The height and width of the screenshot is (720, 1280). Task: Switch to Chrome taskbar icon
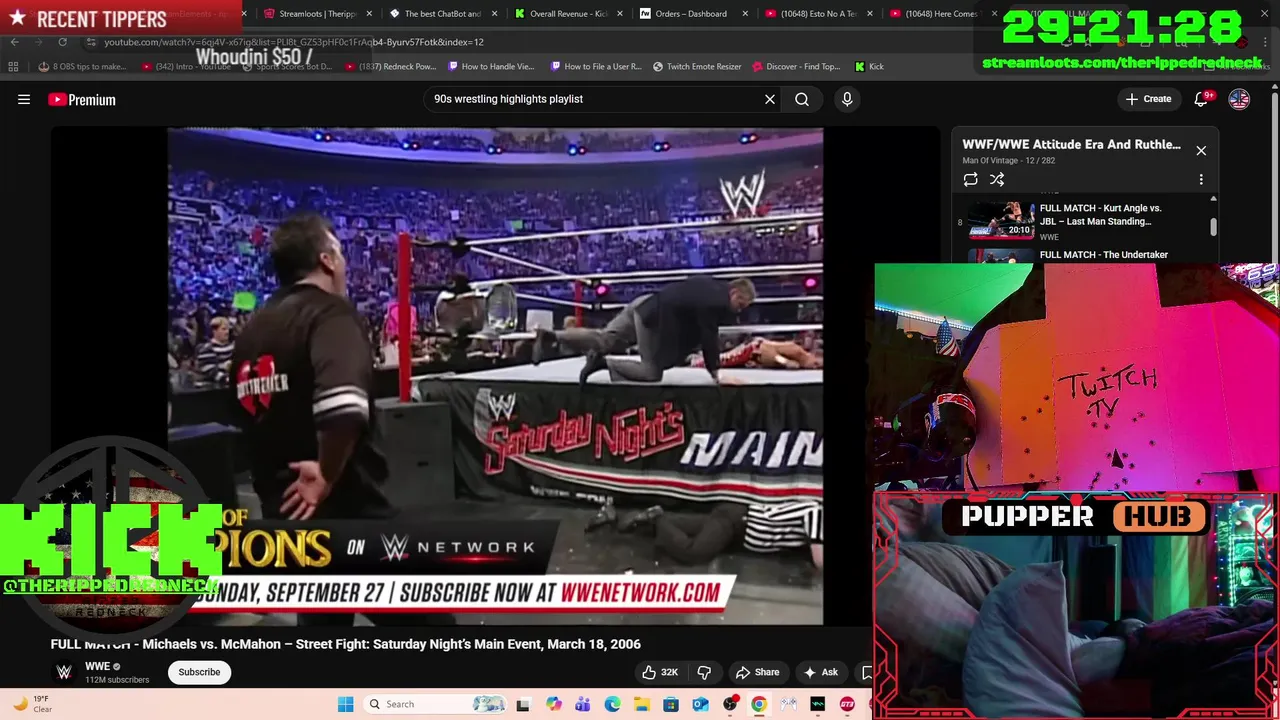tap(759, 704)
